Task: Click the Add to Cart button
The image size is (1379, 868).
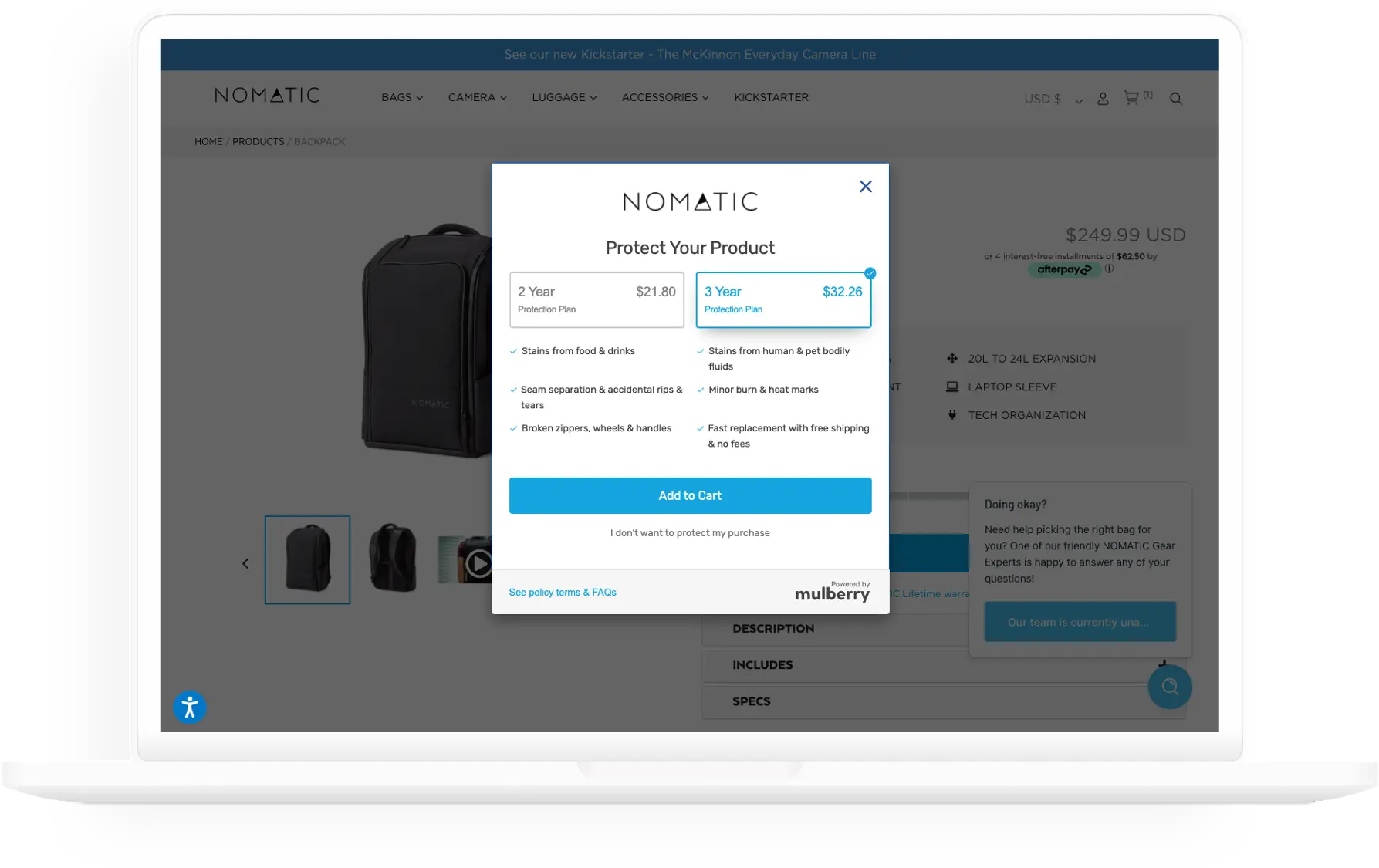Action: (690, 495)
